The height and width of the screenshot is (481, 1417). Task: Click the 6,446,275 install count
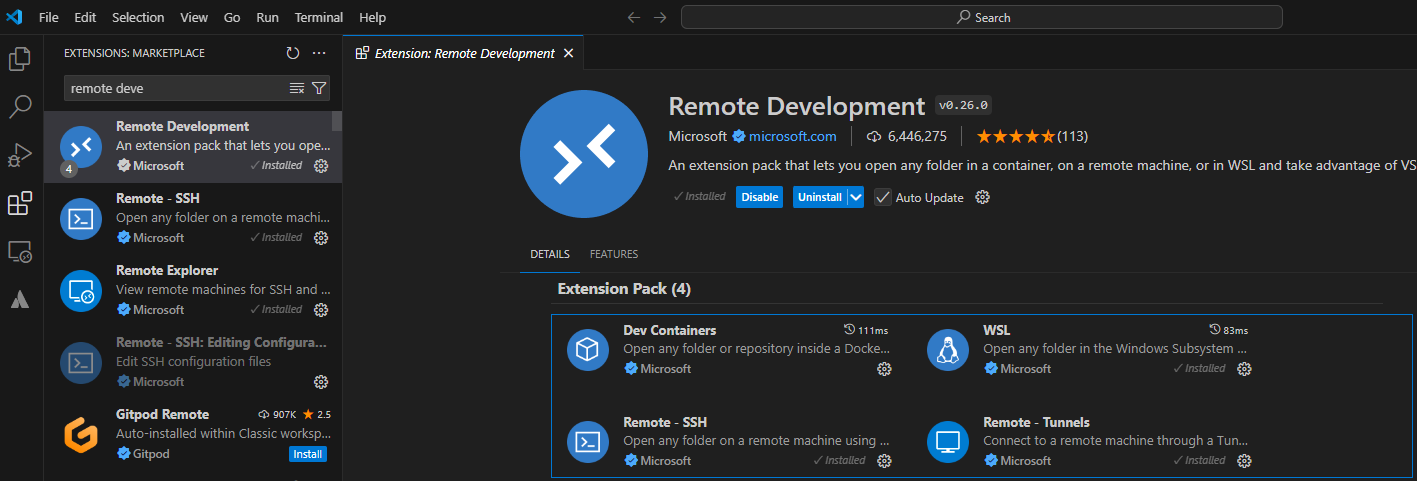907,136
